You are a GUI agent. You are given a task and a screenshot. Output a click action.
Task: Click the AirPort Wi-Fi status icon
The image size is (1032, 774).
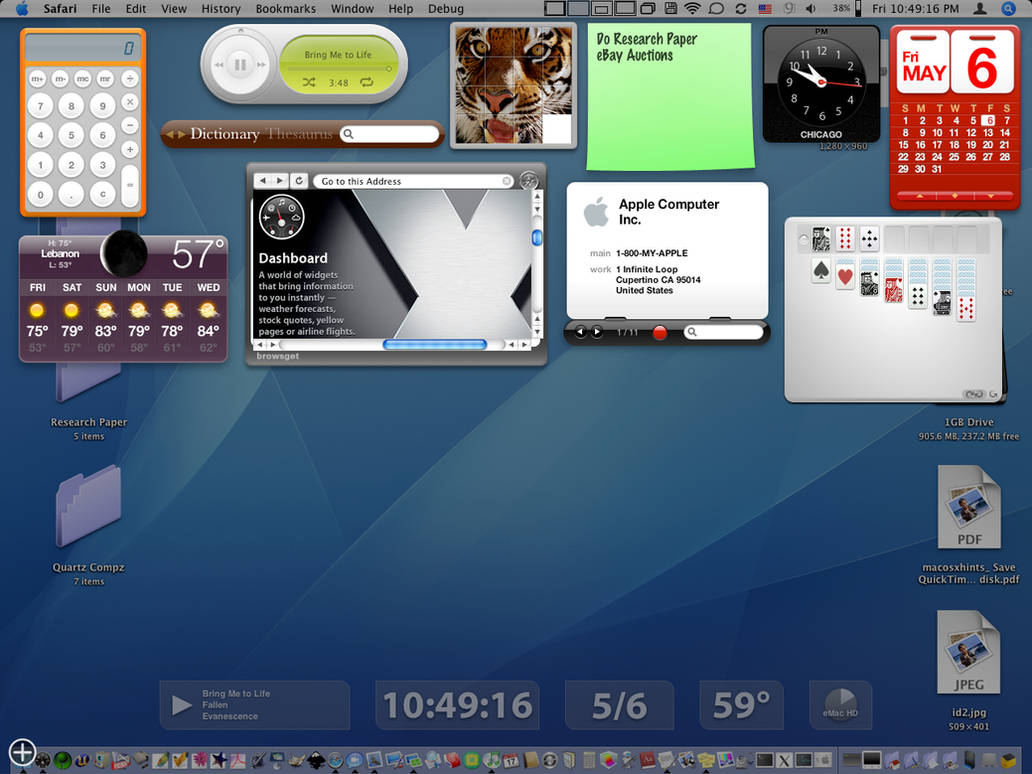click(x=692, y=9)
